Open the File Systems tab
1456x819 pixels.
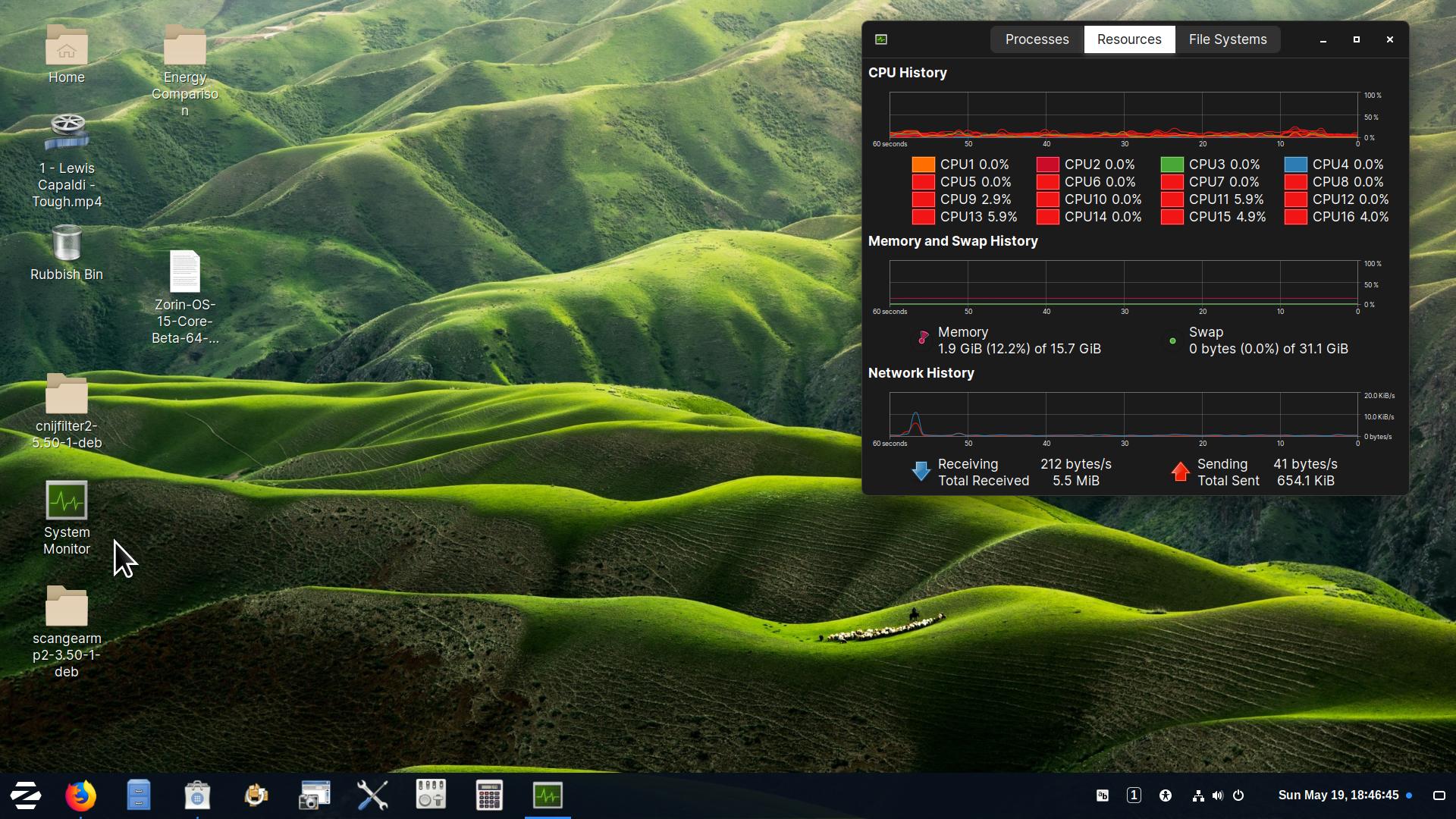click(x=1227, y=39)
